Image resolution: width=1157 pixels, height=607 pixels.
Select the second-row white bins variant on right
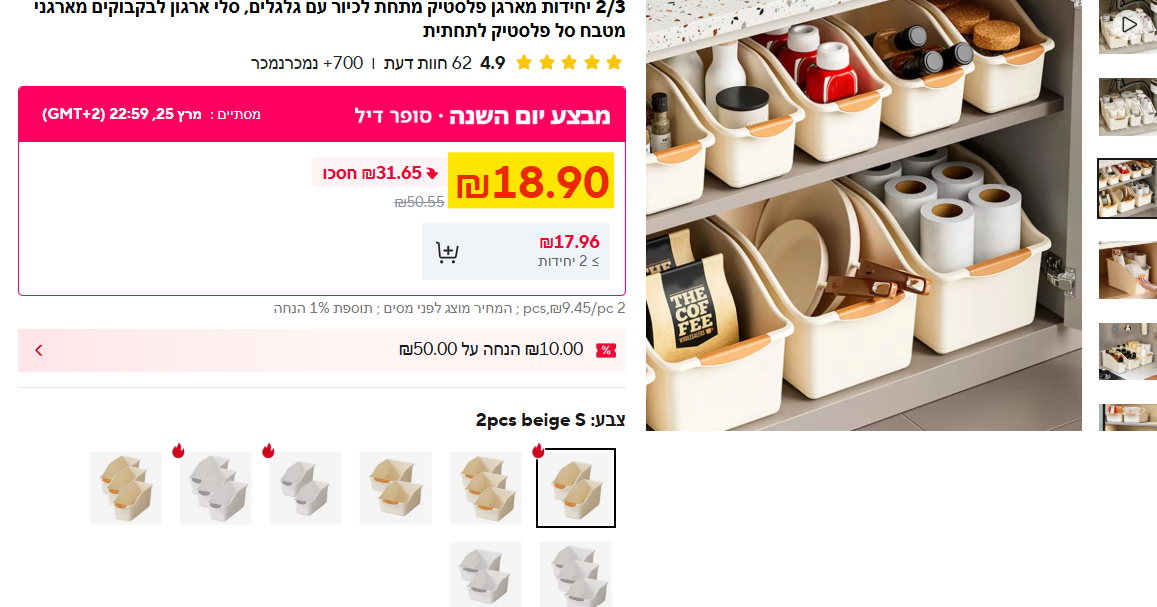point(576,575)
